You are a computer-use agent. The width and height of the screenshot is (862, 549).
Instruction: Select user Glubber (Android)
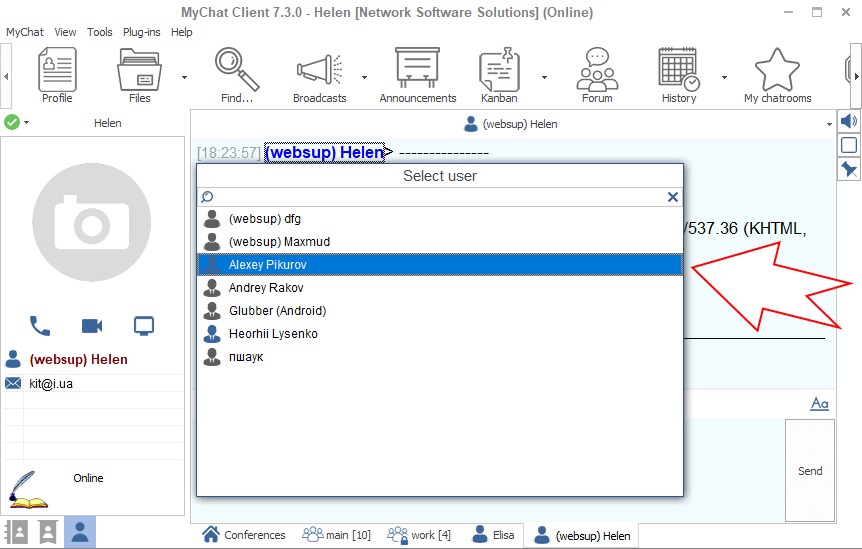[440, 310]
